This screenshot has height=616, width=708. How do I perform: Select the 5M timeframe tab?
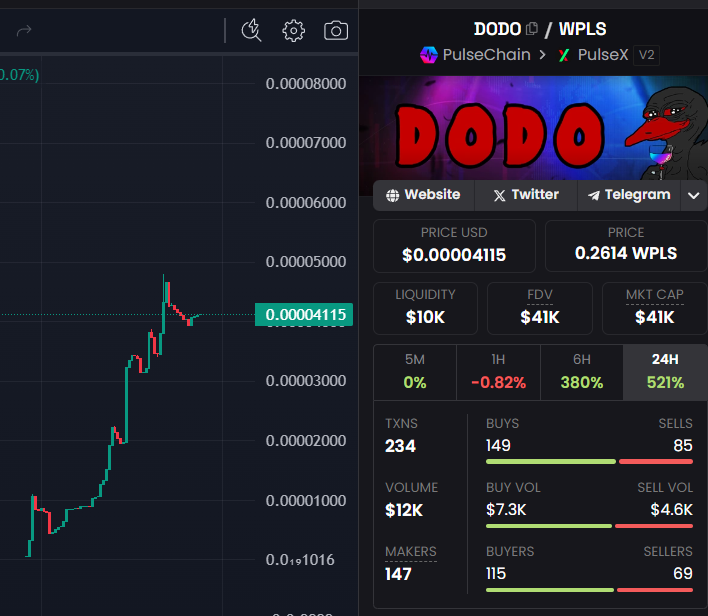[x=415, y=372]
